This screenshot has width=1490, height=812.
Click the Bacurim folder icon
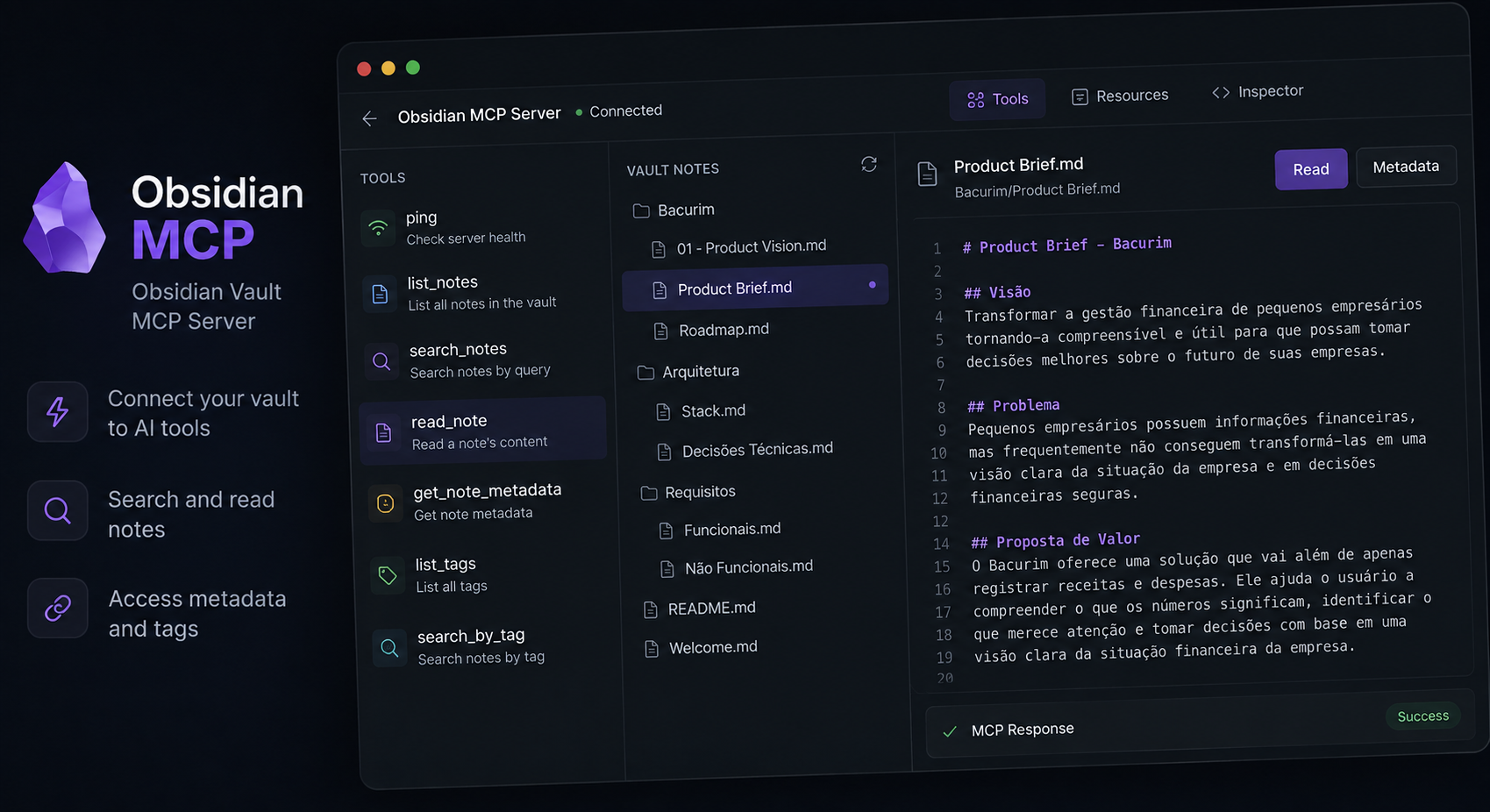click(641, 210)
